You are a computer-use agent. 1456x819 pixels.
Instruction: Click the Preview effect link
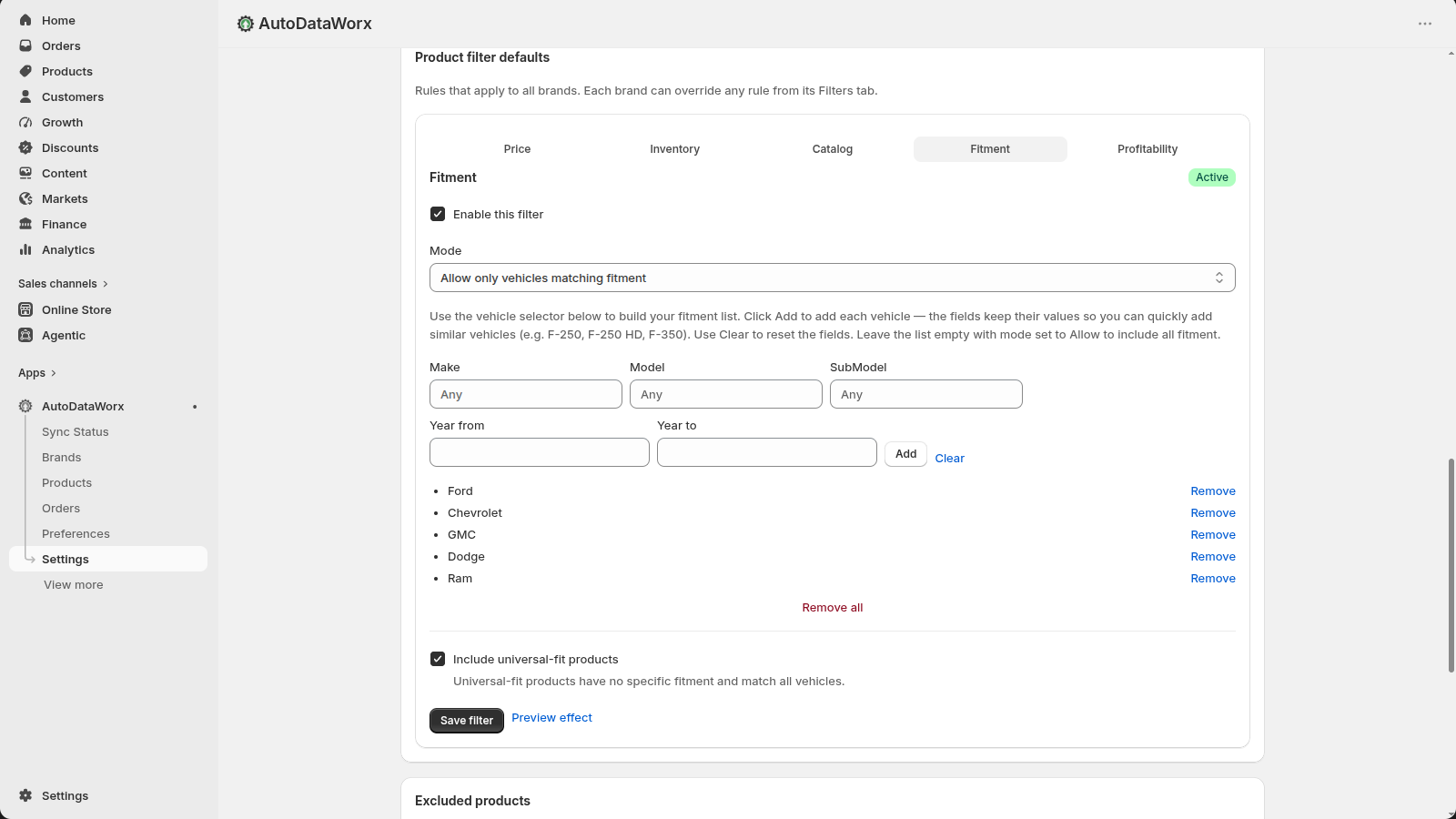[551, 718]
